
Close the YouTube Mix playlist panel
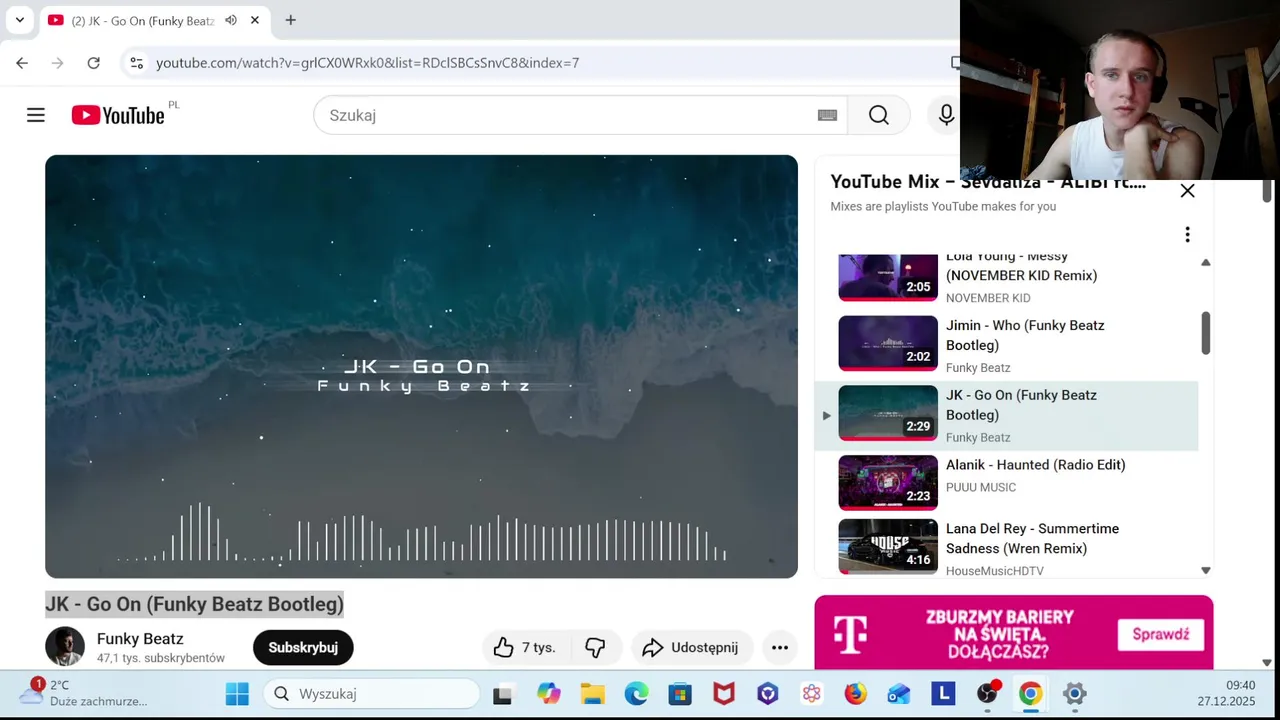1187,191
